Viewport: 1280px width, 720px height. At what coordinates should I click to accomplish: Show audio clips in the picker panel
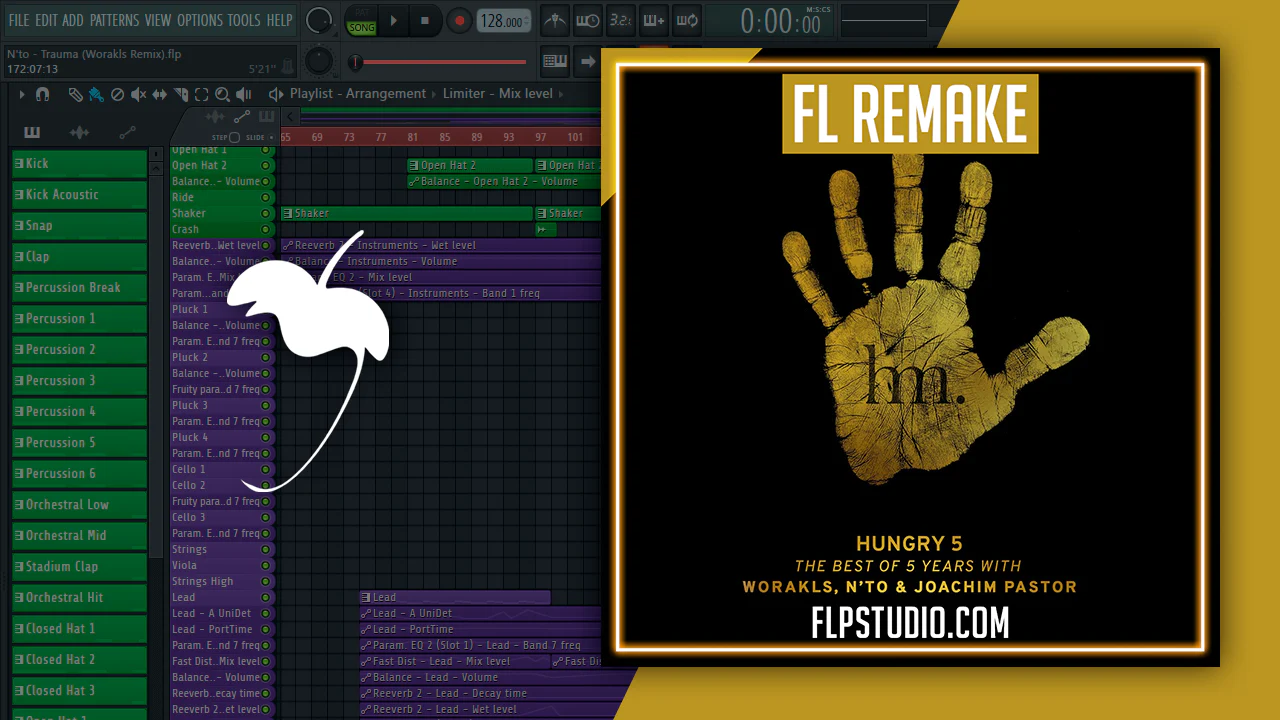click(80, 132)
